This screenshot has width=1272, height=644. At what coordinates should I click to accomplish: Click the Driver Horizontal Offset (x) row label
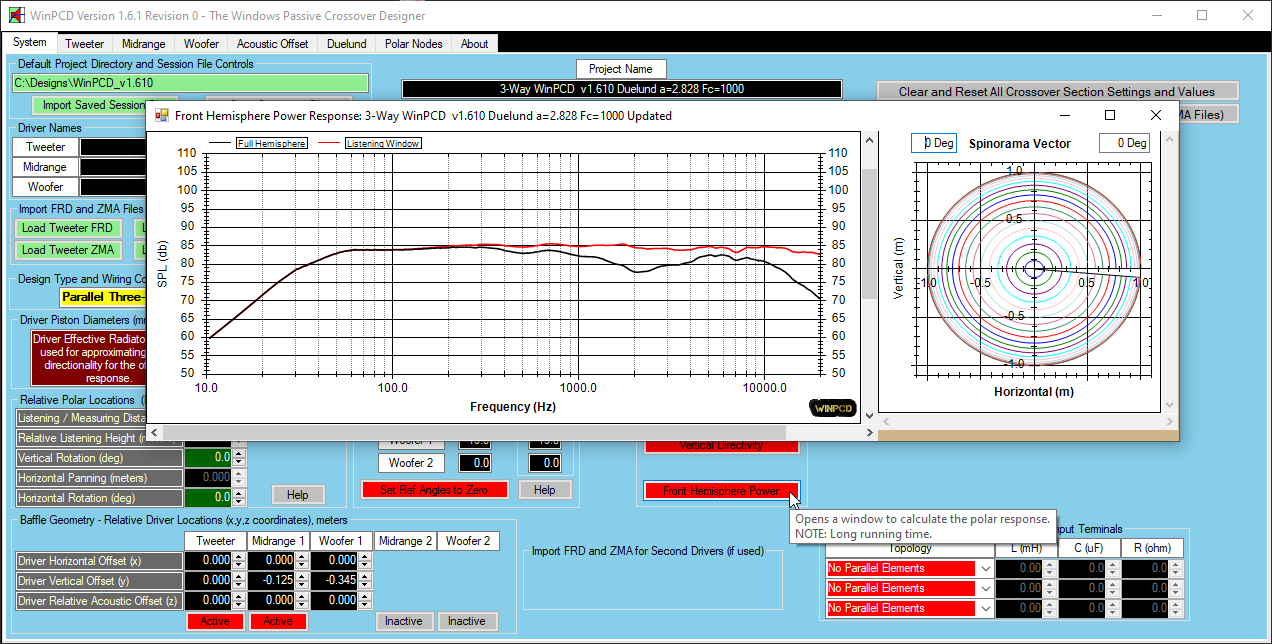[99, 561]
